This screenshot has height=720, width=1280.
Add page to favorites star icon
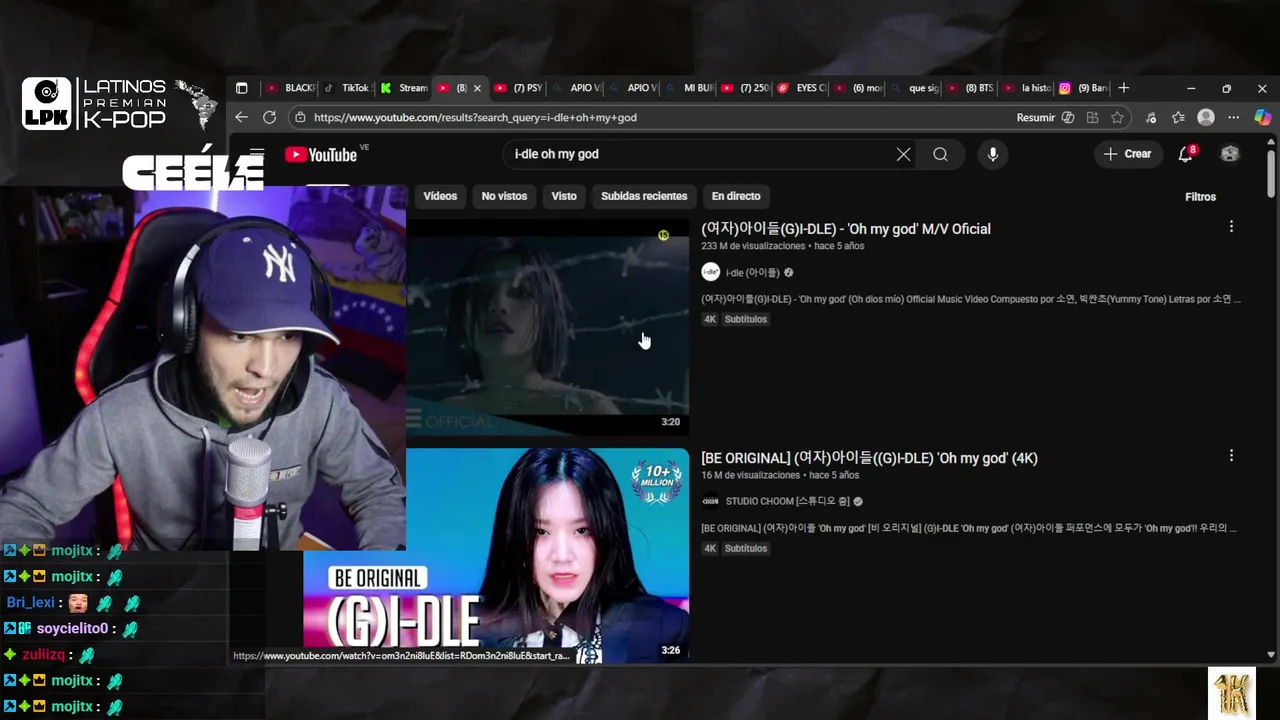point(1117,117)
